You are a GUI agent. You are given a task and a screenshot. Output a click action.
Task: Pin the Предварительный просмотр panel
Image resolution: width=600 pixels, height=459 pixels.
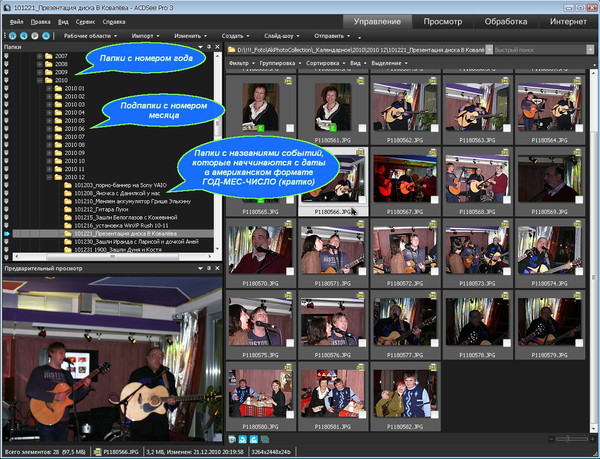(x=209, y=268)
